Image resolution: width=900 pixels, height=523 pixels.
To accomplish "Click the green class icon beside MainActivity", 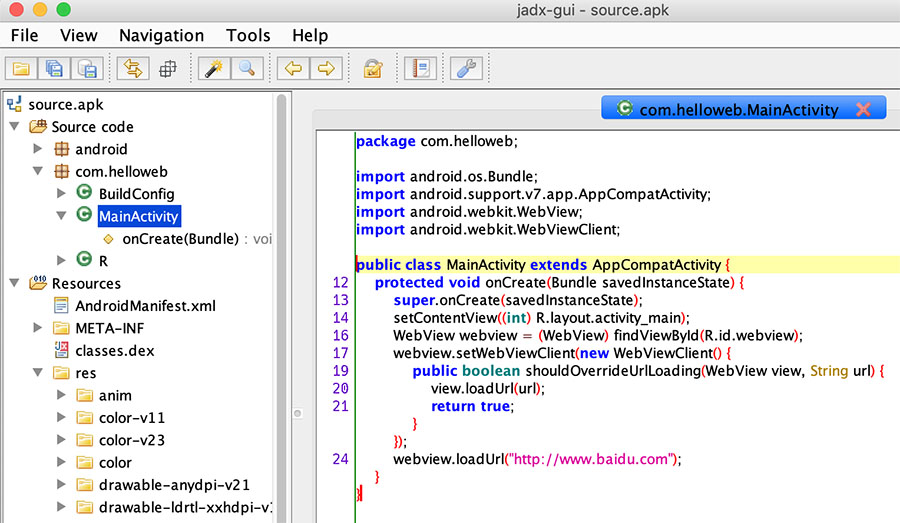I will click(x=84, y=215).
